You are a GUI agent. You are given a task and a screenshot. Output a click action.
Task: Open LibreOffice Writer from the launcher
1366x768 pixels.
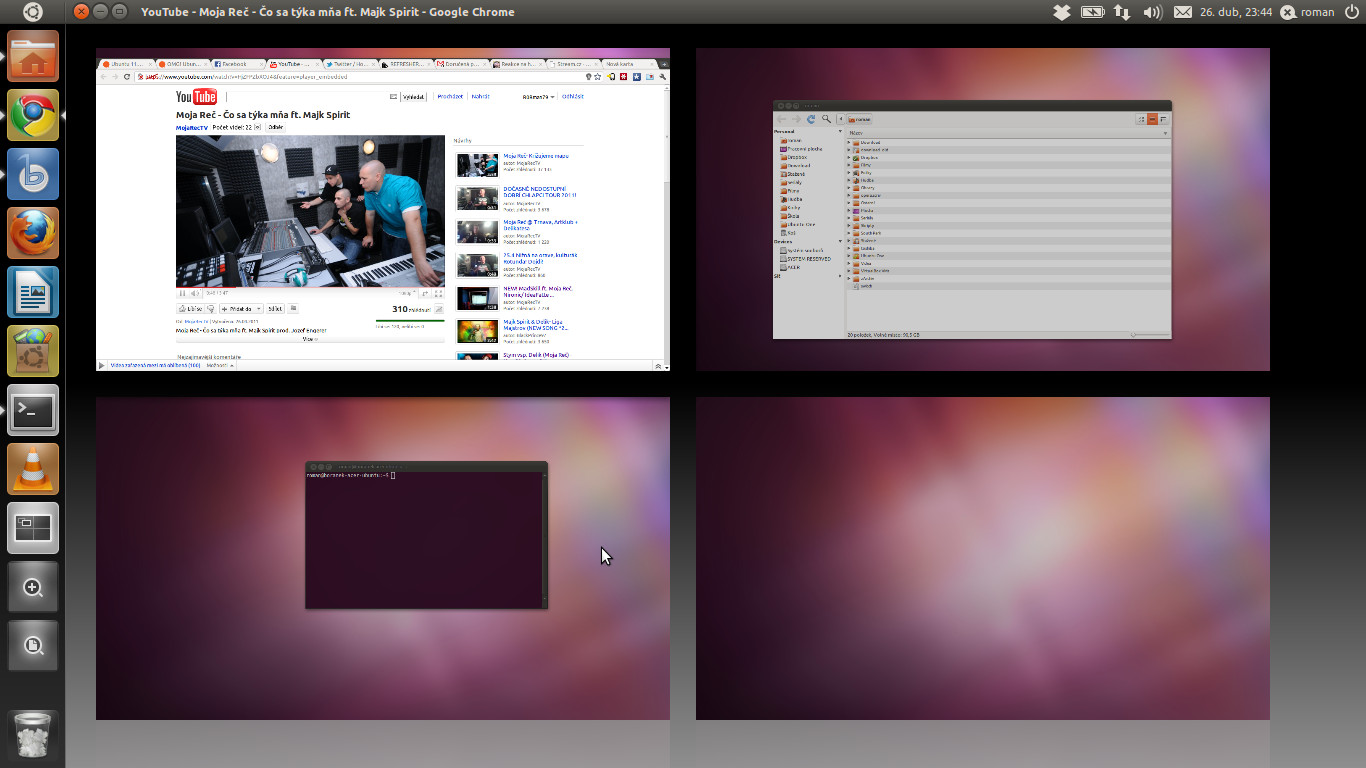pyautogui.click(x=33, y=292)
